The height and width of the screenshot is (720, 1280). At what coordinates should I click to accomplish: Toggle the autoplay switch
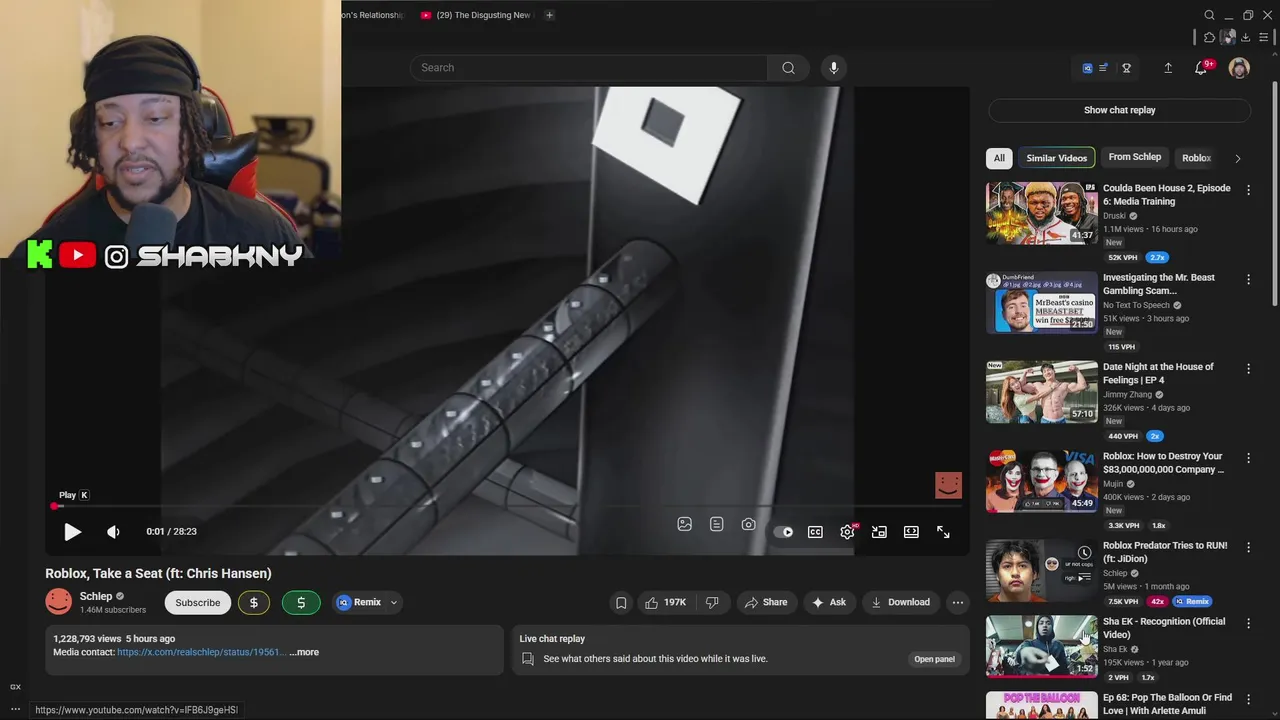pyautogui.click(x=784, y=532)
